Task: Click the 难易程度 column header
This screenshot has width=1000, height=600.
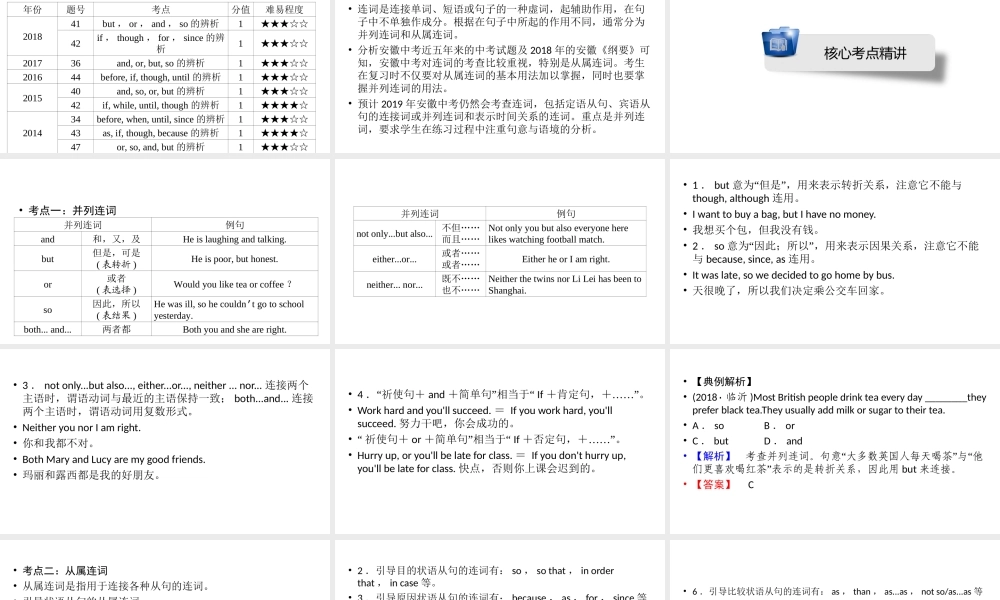Action: (284, 10)
